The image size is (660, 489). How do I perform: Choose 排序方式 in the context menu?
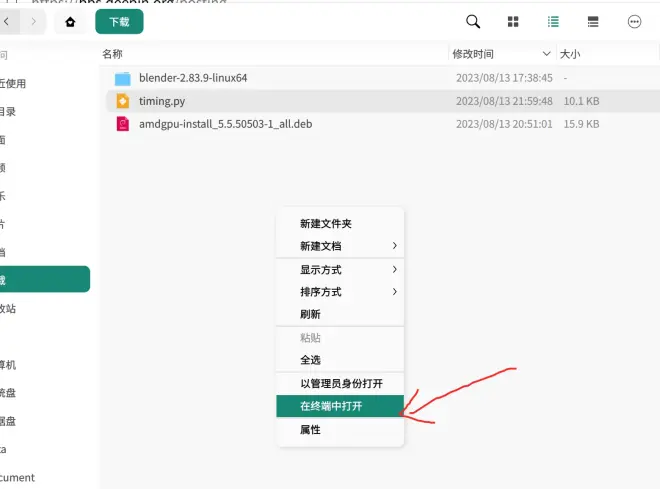tap(340, 292)
